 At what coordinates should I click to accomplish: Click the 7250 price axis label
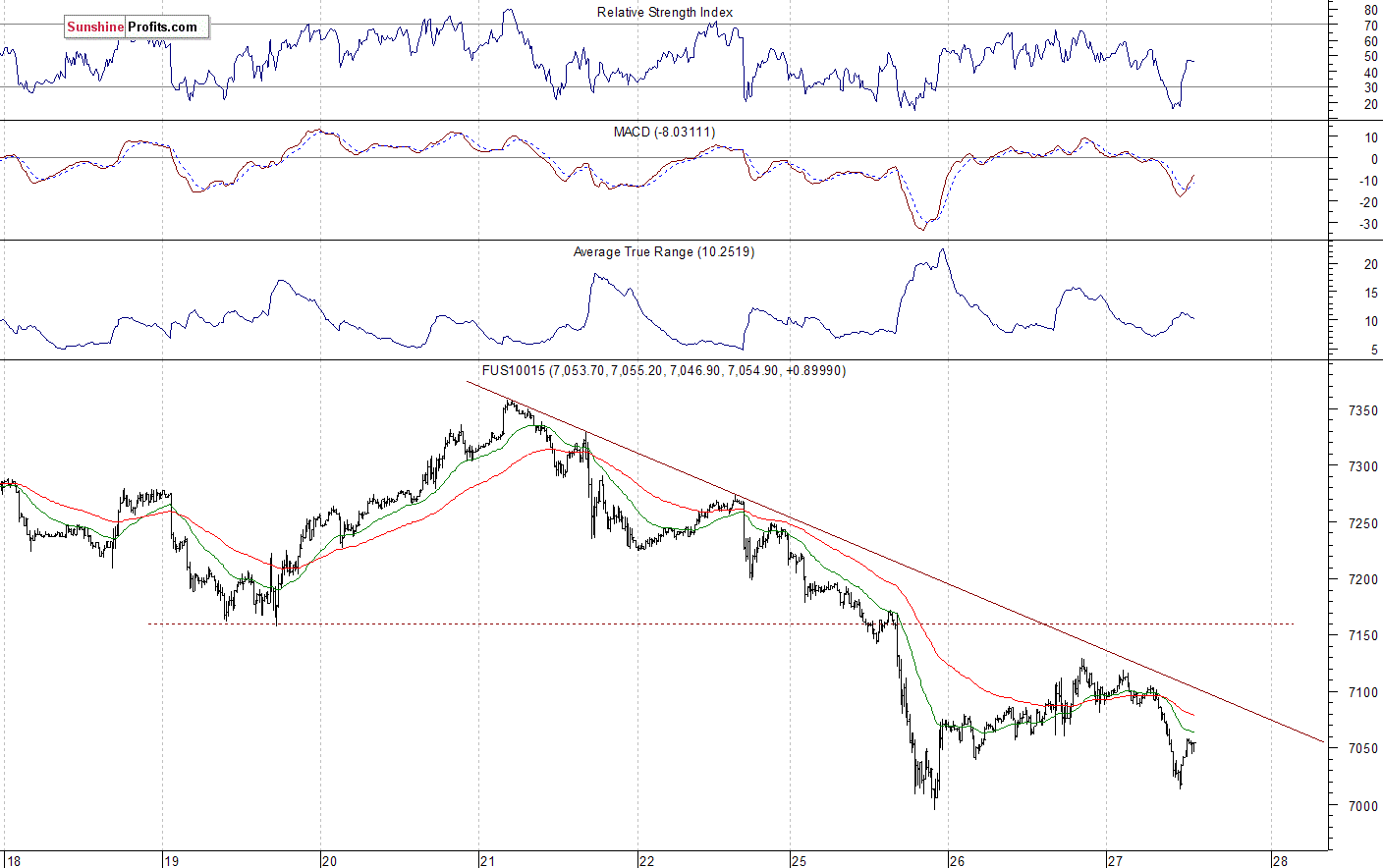coord(1363,523)
